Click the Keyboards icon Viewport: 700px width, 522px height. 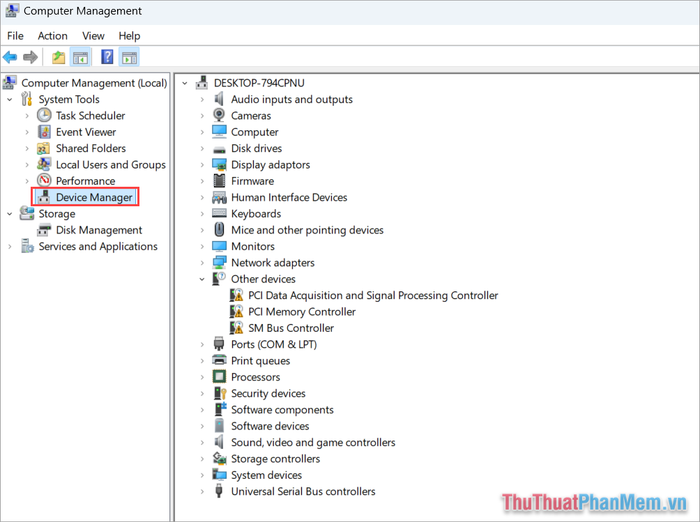click(x=219, y=213)
